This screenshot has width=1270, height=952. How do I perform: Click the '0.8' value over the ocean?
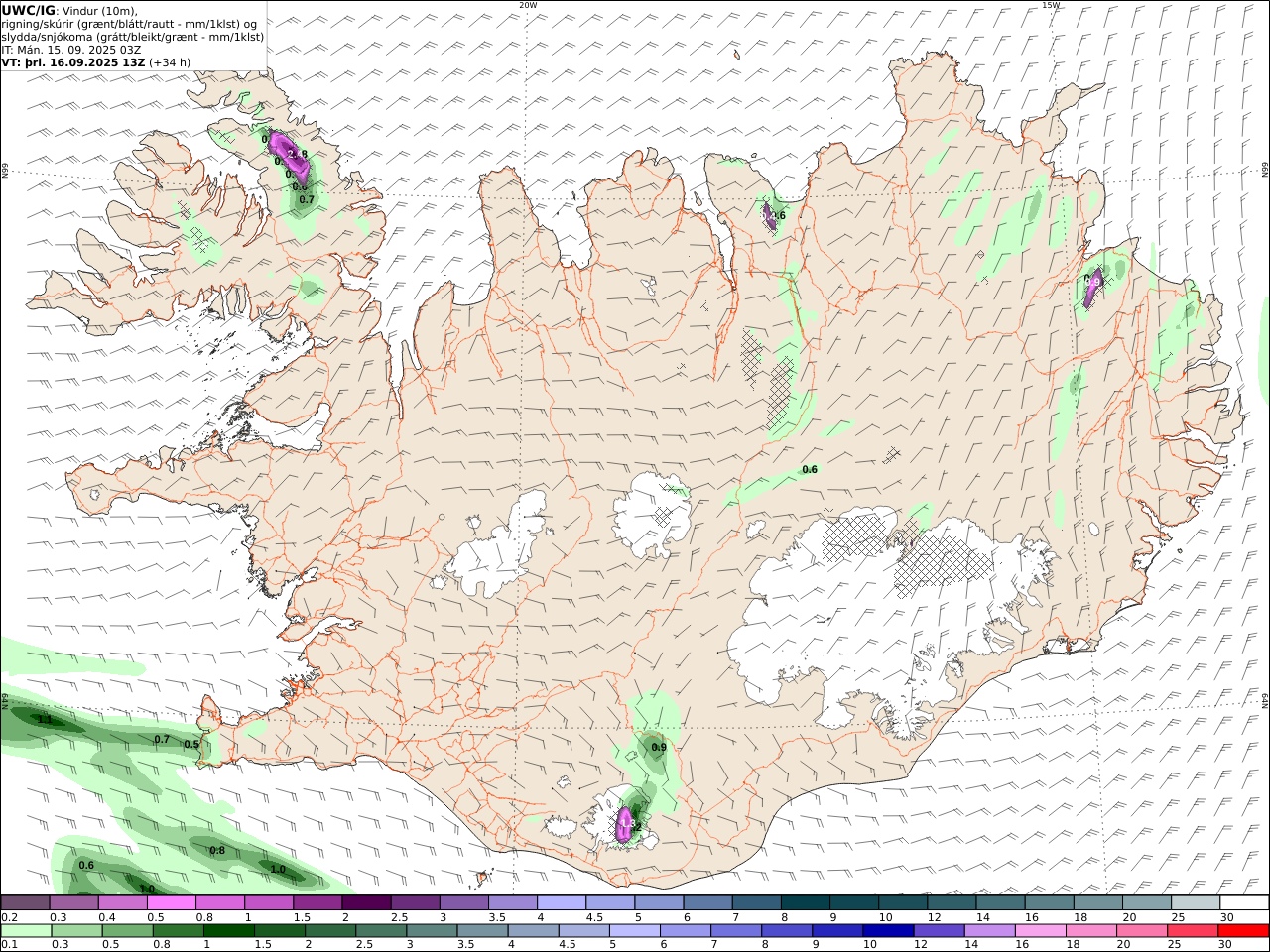click(x=217, y=850)
